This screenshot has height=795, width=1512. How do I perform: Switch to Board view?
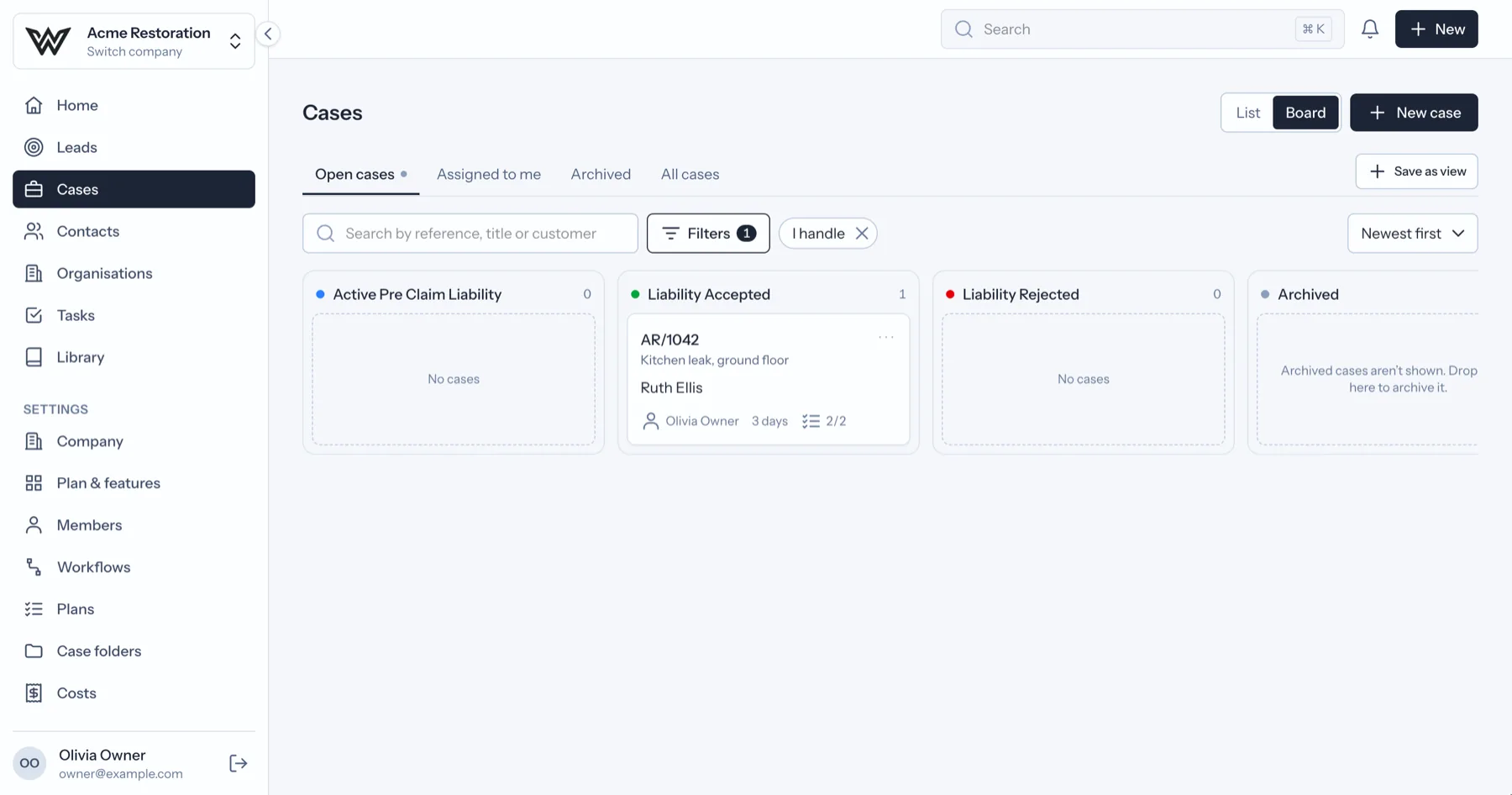1305,113
